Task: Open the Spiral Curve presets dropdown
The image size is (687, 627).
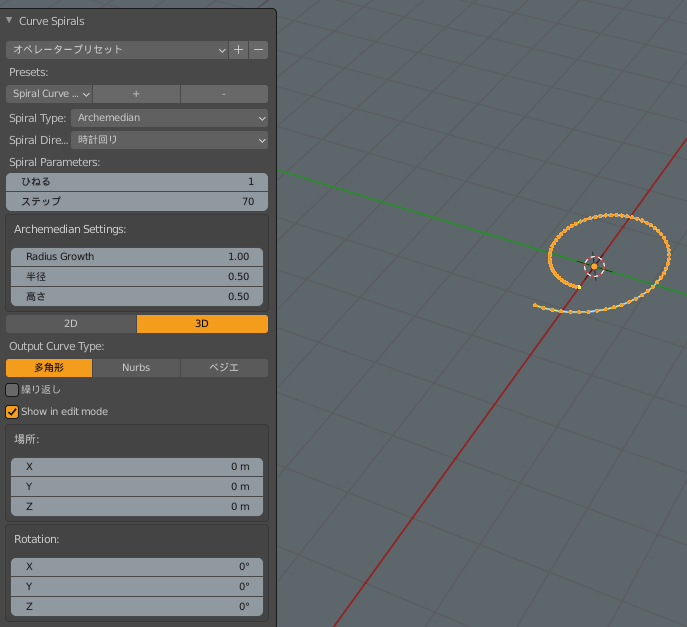Action: (x=49, y=94)
